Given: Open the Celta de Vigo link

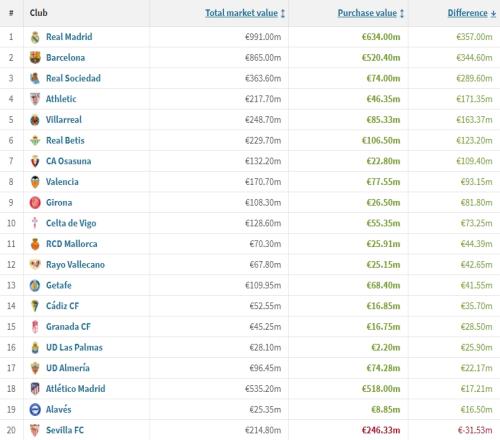Looking at the screenshot, I should [71, 223].
